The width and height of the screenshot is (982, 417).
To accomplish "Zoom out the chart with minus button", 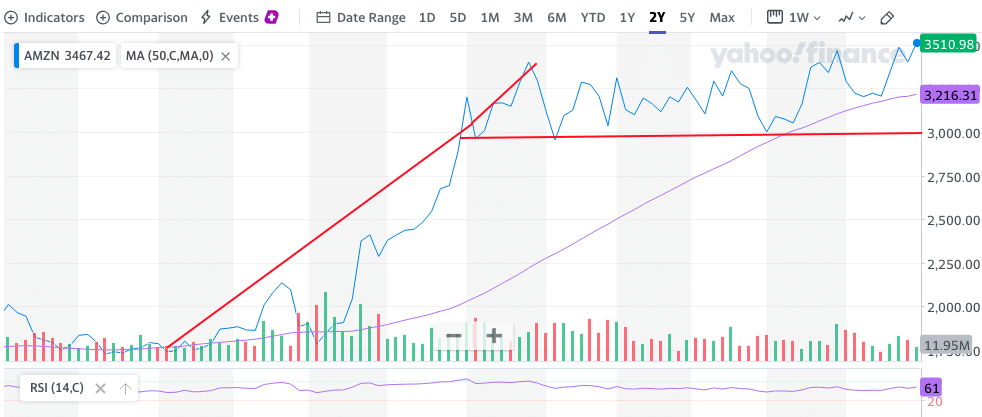I will (x=453, y=336).
